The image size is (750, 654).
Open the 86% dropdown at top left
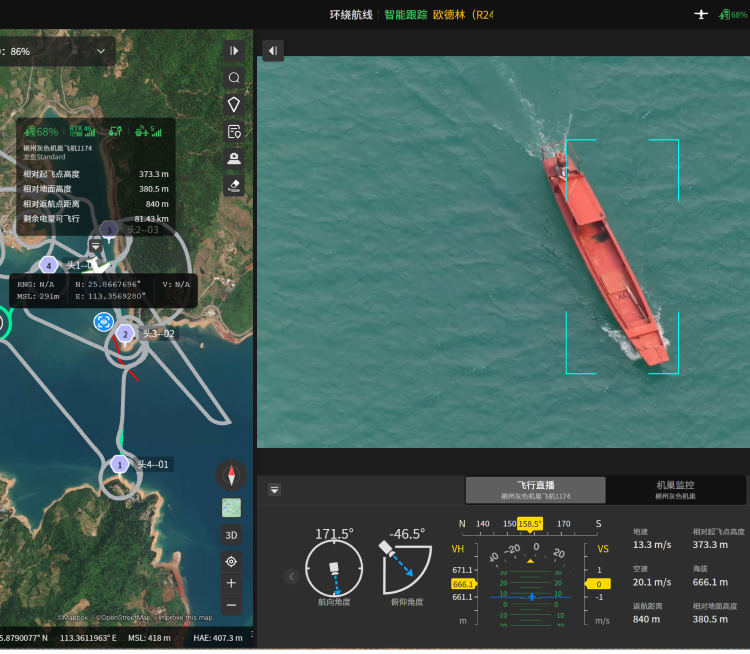pyautogui.click(x=100, y=51)
